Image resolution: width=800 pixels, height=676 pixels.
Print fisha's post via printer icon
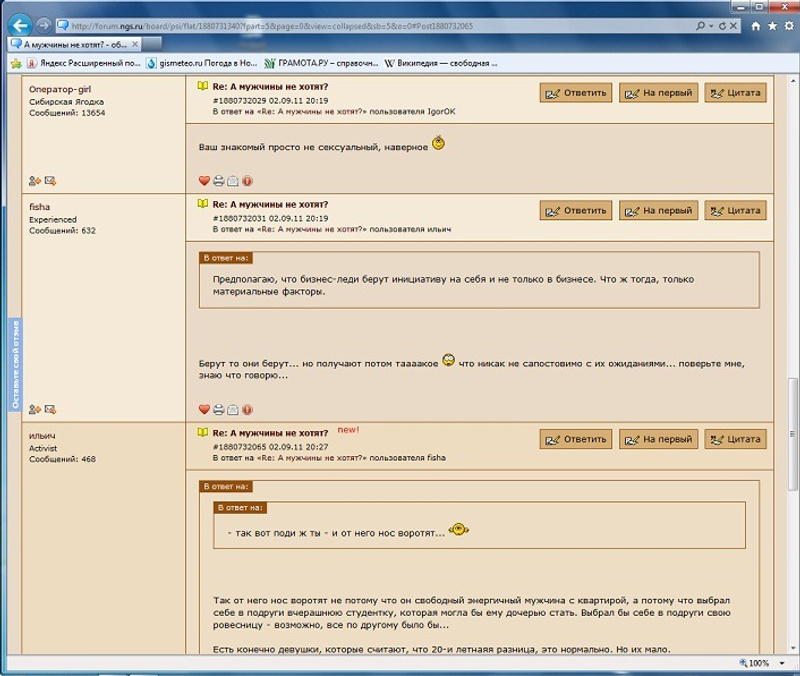coord(218,409)
